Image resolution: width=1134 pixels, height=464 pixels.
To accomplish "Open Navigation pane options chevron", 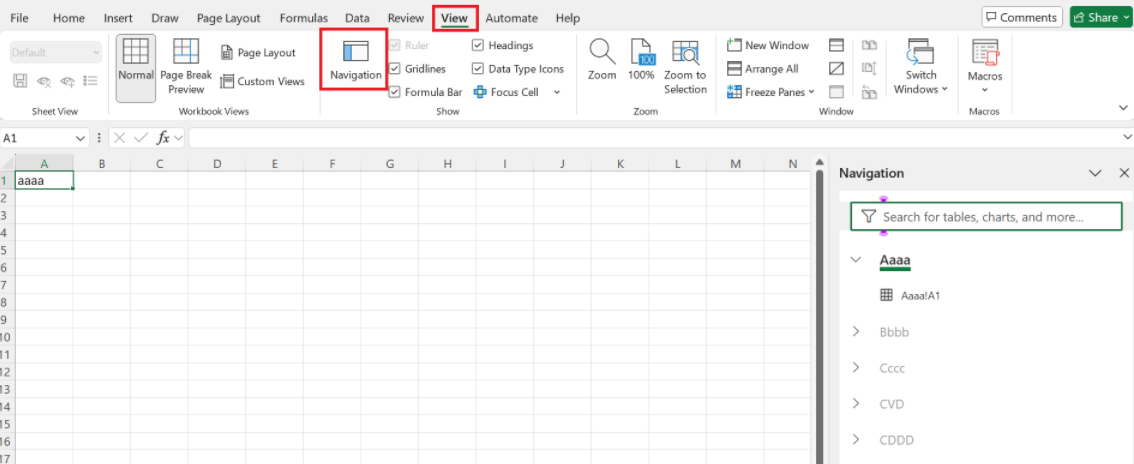I will [x=1096, y=173].
